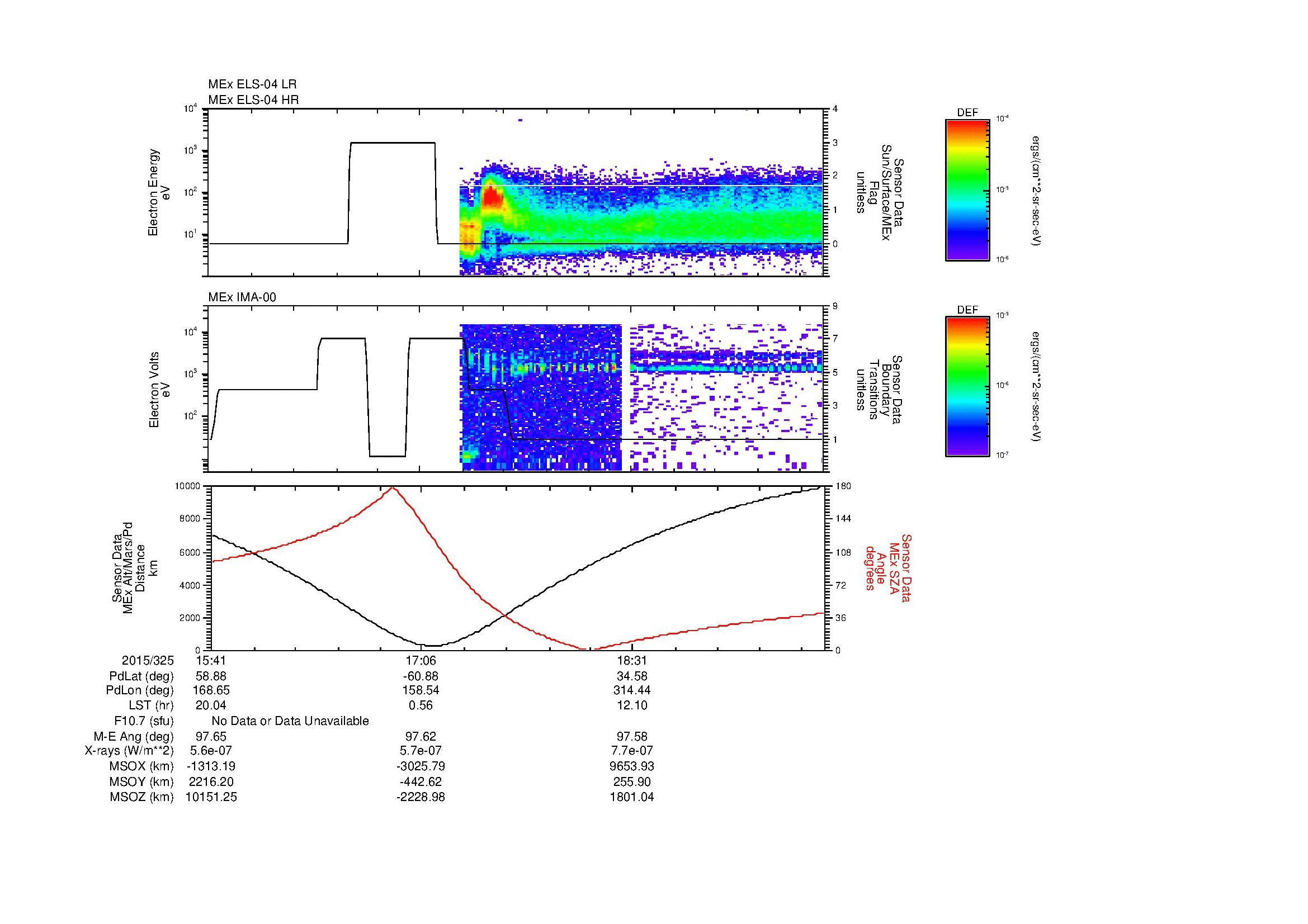Click the peak of red SZA curve

392,488
